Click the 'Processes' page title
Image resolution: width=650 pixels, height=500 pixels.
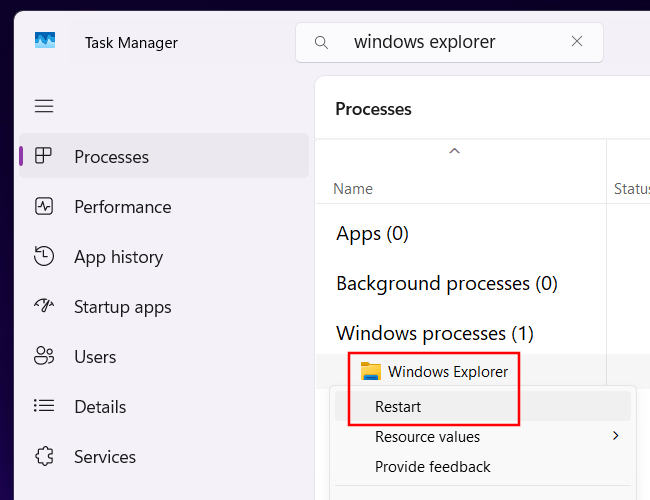(374, 109)
